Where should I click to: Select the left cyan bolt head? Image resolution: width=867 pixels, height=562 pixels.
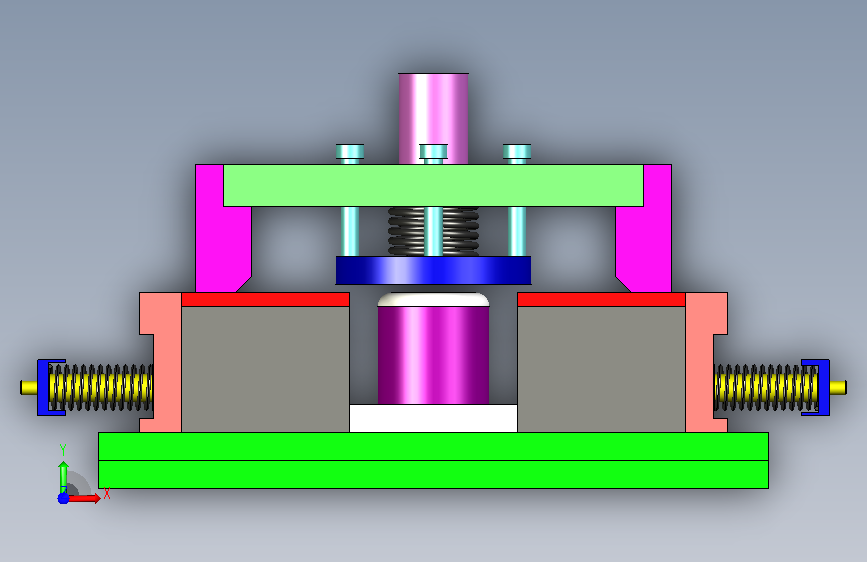pos(349,153)
